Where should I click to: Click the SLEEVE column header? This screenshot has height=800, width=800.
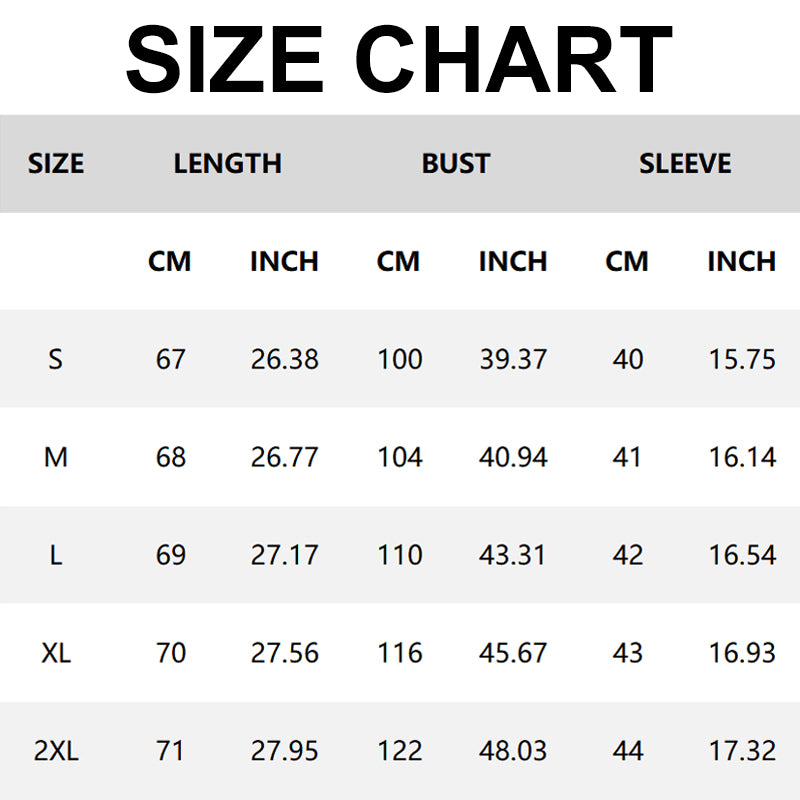(685, 163)
